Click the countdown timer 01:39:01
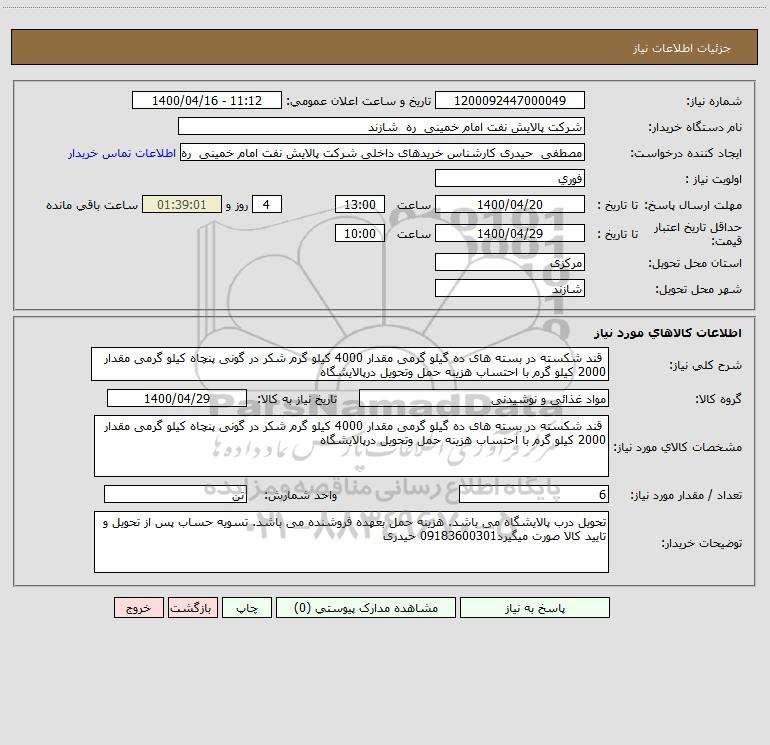This screenshot has height=745, width=770. pyautogui.click(x=182, y=204)
